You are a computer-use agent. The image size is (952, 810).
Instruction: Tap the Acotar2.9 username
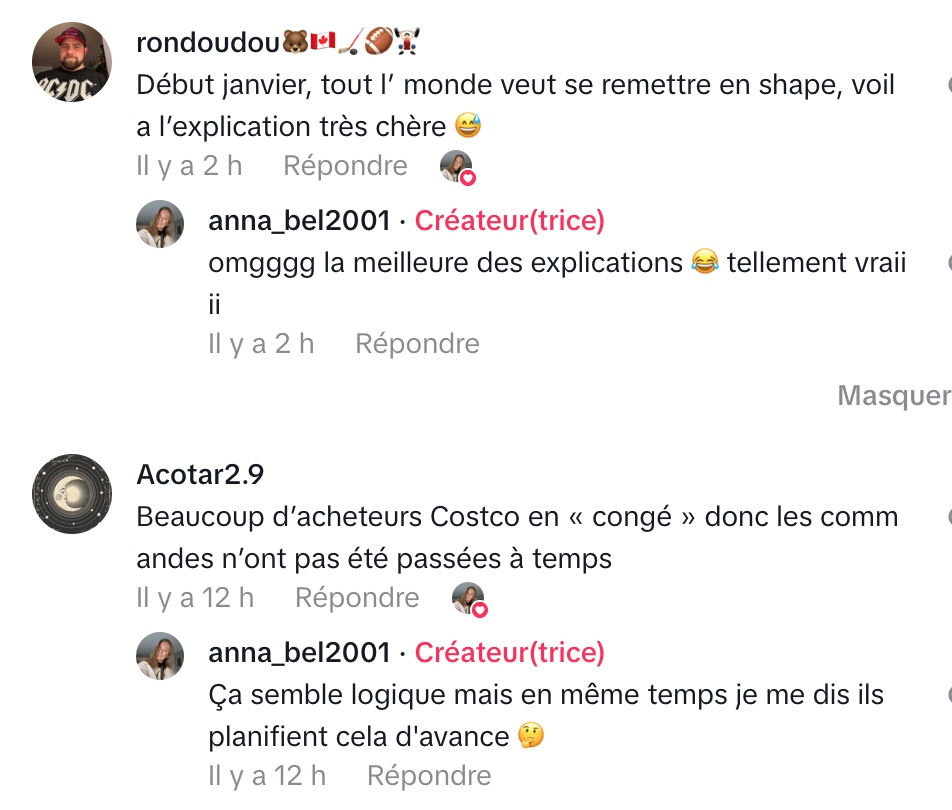[x=200, y=474]
